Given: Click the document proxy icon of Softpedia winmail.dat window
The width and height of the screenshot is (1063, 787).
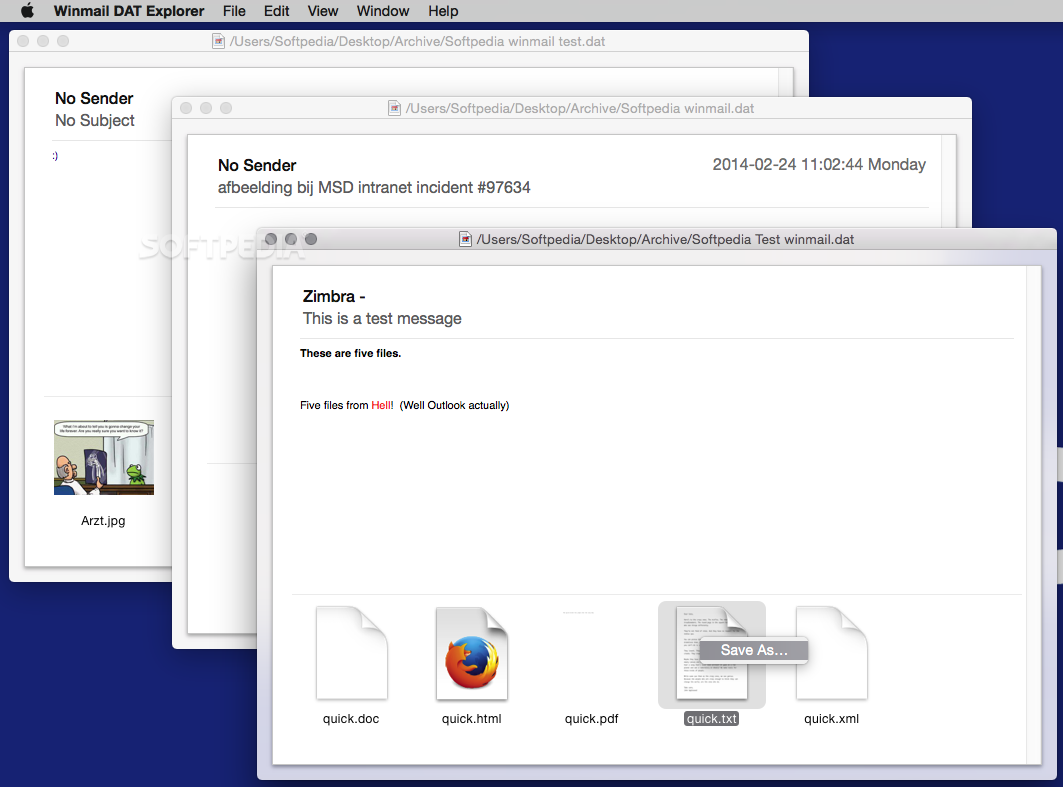Looking at the screenshot, I should click(394, 108).
